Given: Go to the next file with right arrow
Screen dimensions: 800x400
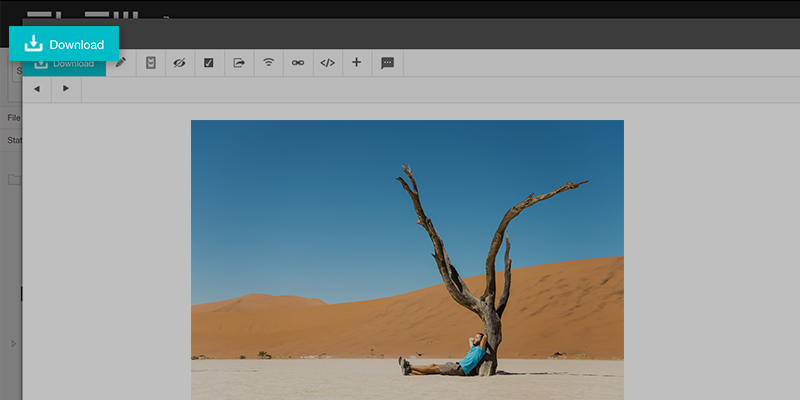Looking at the screenshot, I should pyautogui.click(x=66, y=88).
